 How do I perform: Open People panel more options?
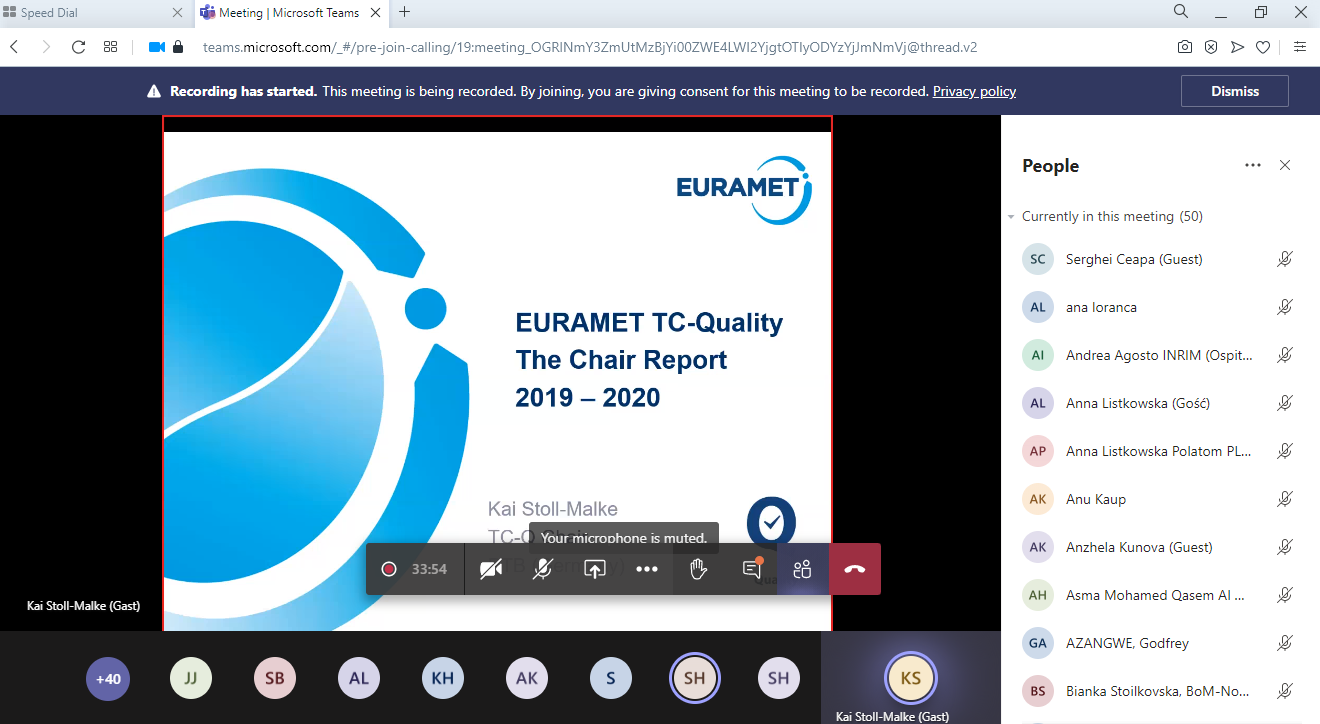click(1252, 165)
